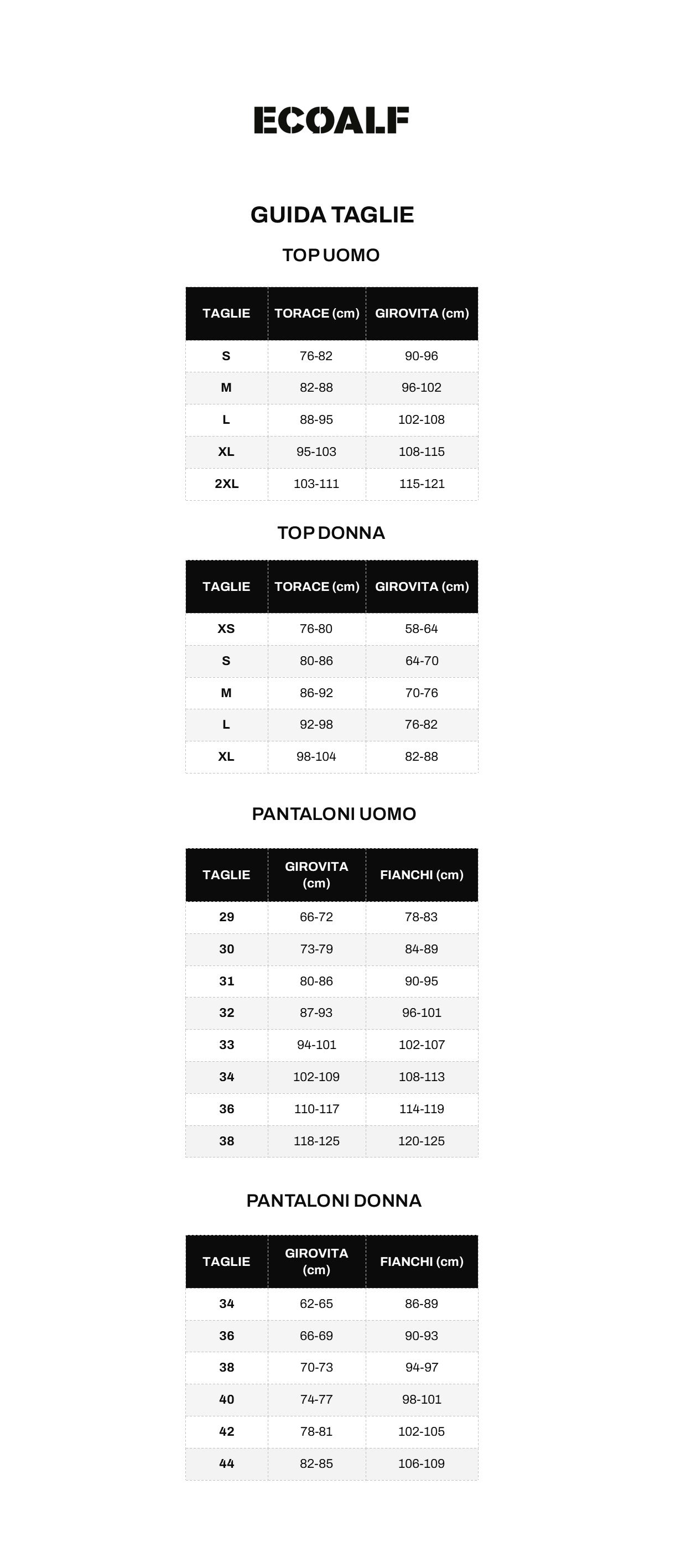Screen dimensions: 686x1568
Task: Click chest value 98-104 in Top Donna
Action: [x=316, y=756]
